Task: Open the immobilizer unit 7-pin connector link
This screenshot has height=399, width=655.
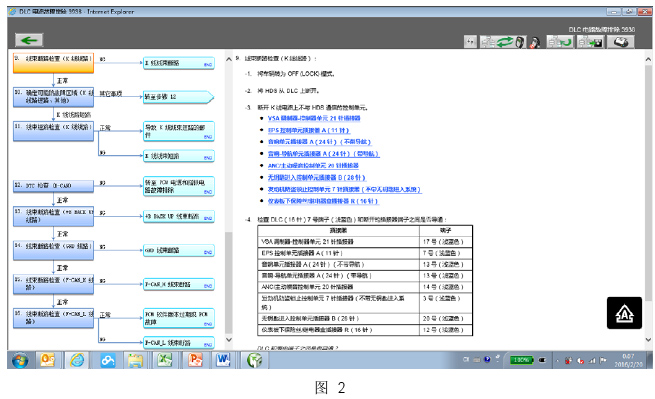Action: point(344,189)
